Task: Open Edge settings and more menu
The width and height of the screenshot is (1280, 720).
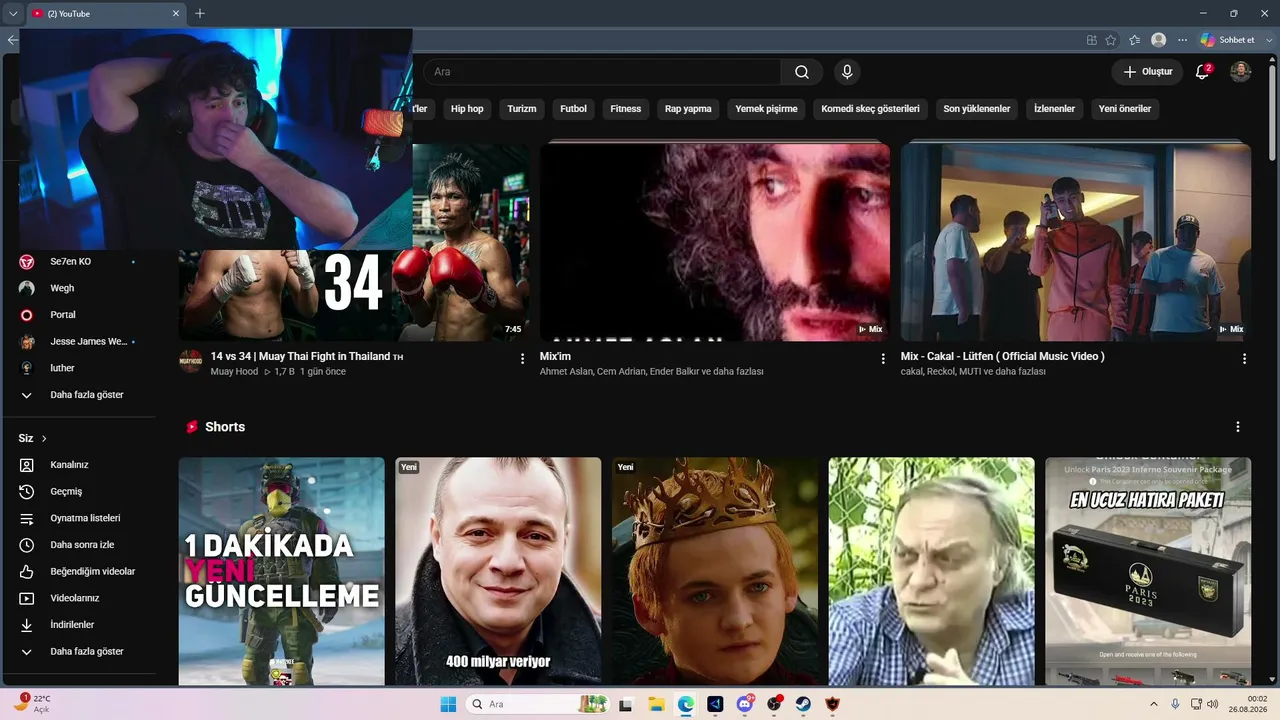Action: click(x=1183, y=40)
